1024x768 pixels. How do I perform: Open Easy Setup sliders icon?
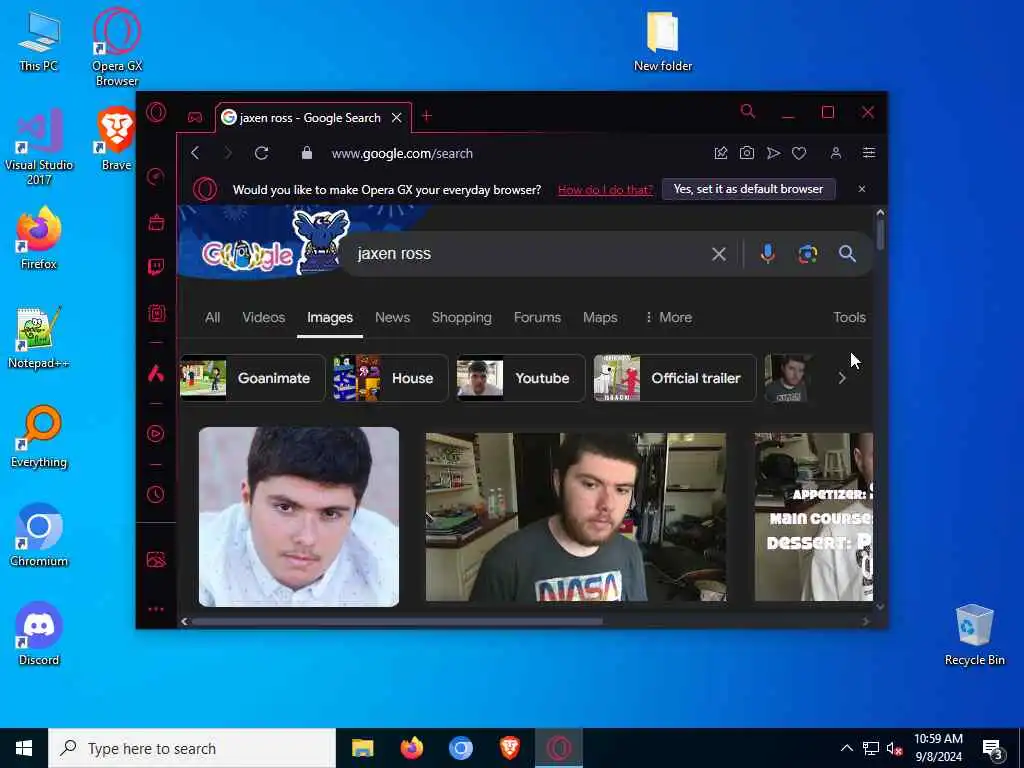[x=869, y=153]
